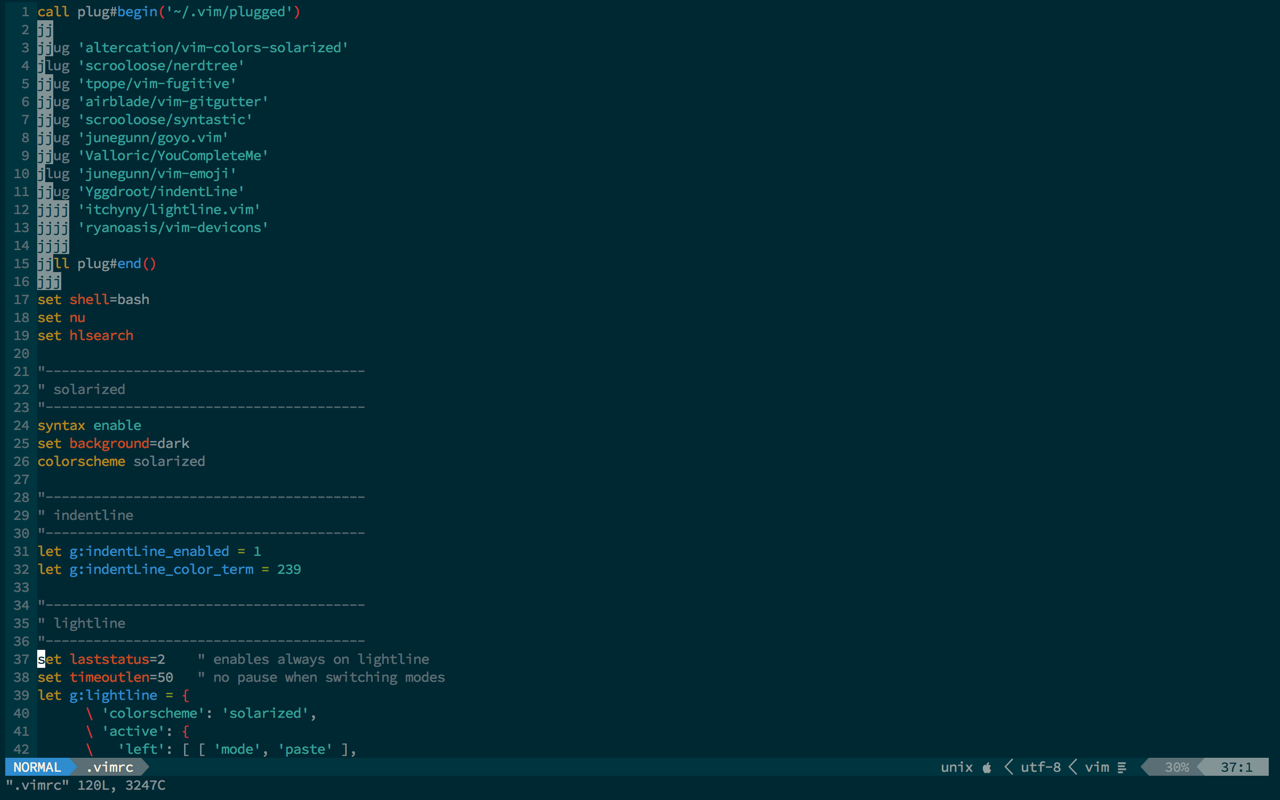Click the 'hlsearch' option on line 19
Screen dimensions: 1280x800
coord(102,335)
